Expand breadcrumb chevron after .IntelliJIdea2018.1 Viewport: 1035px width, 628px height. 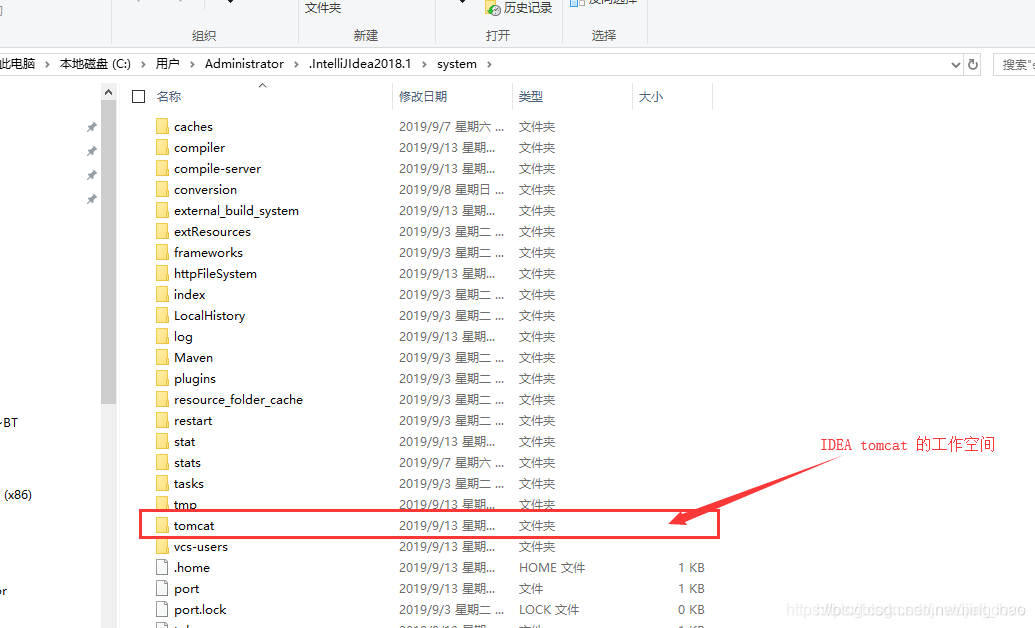[x=424, y=64]
